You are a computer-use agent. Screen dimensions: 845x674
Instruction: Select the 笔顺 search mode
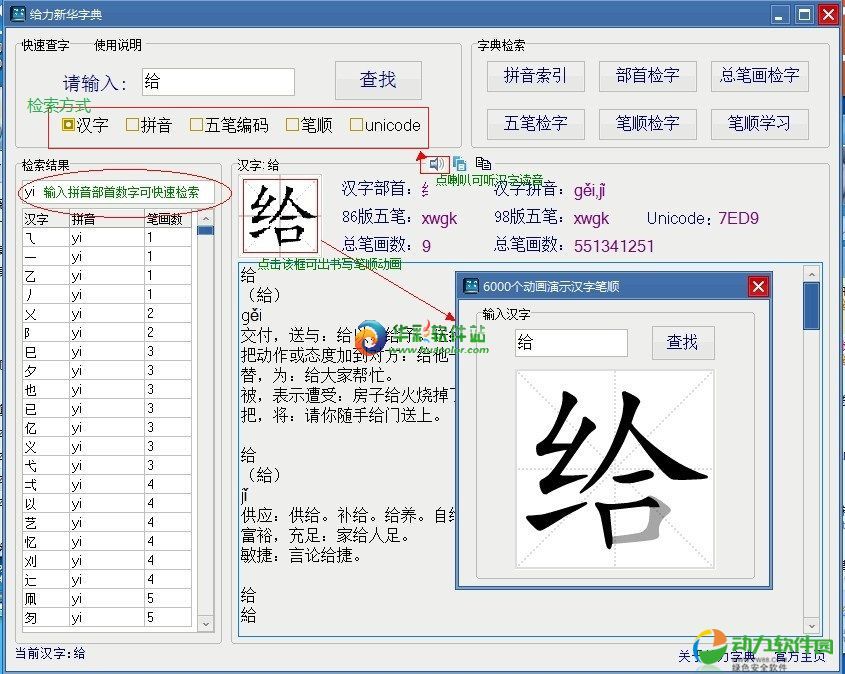coord(292,126)
